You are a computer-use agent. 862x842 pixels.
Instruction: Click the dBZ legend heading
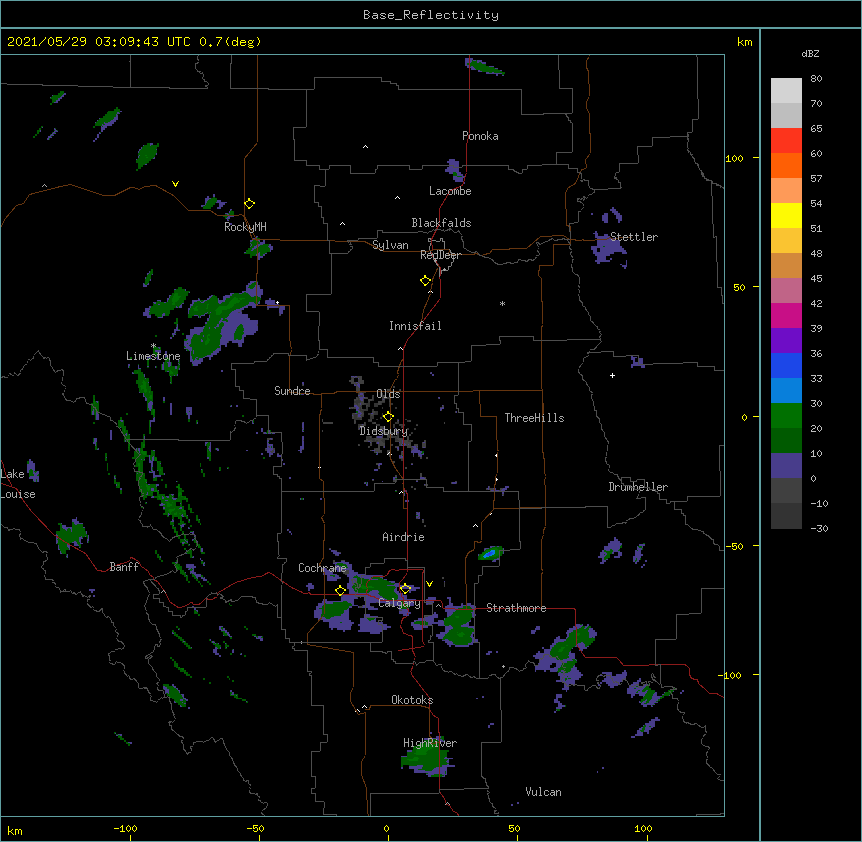pos(810,53)
